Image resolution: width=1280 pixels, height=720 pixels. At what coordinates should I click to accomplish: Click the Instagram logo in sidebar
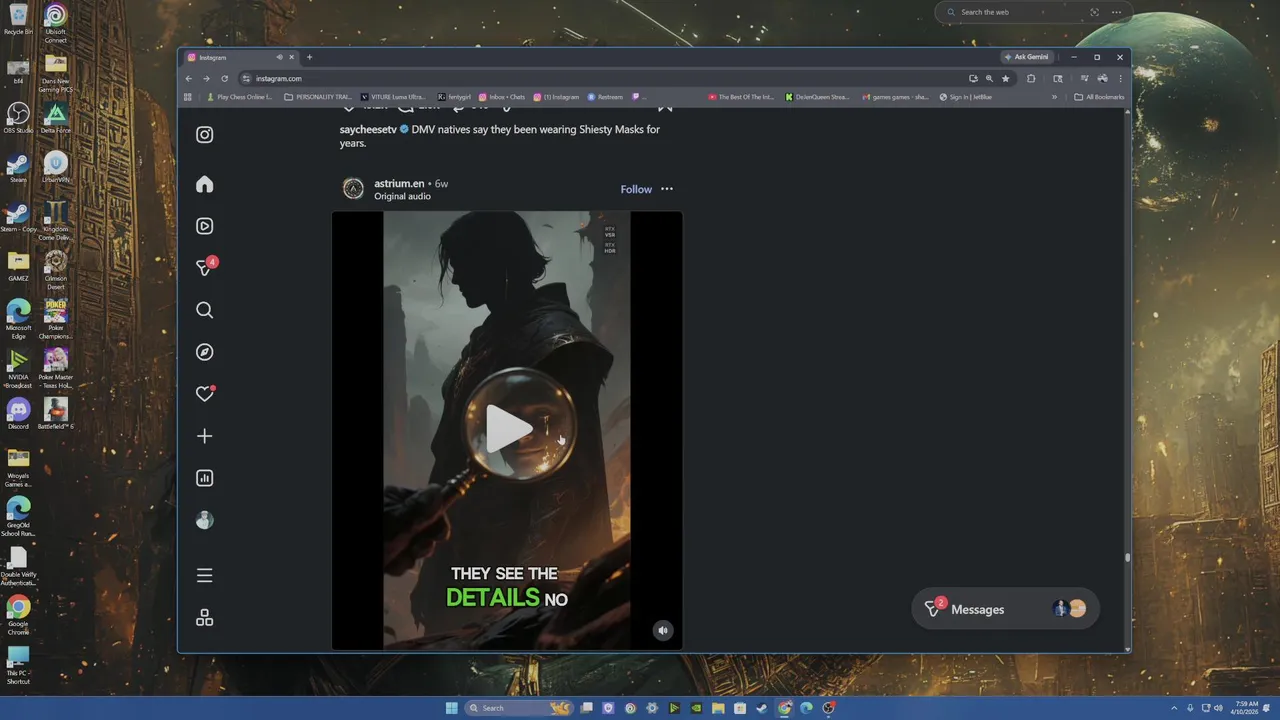pos(204,135)
